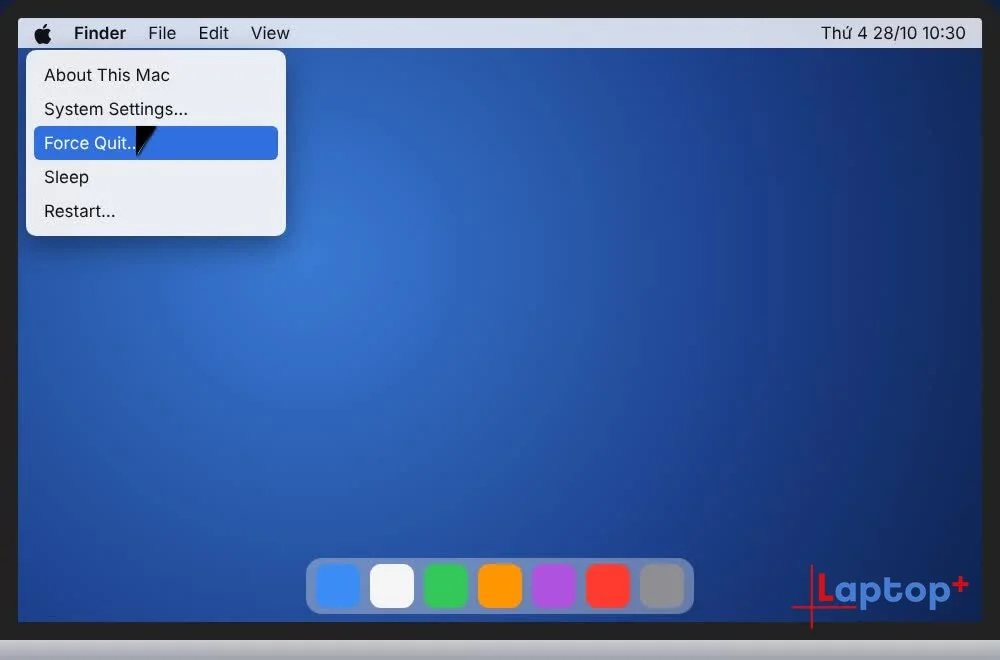
Task: Open the View menu
Action: (x=270, y=33)
